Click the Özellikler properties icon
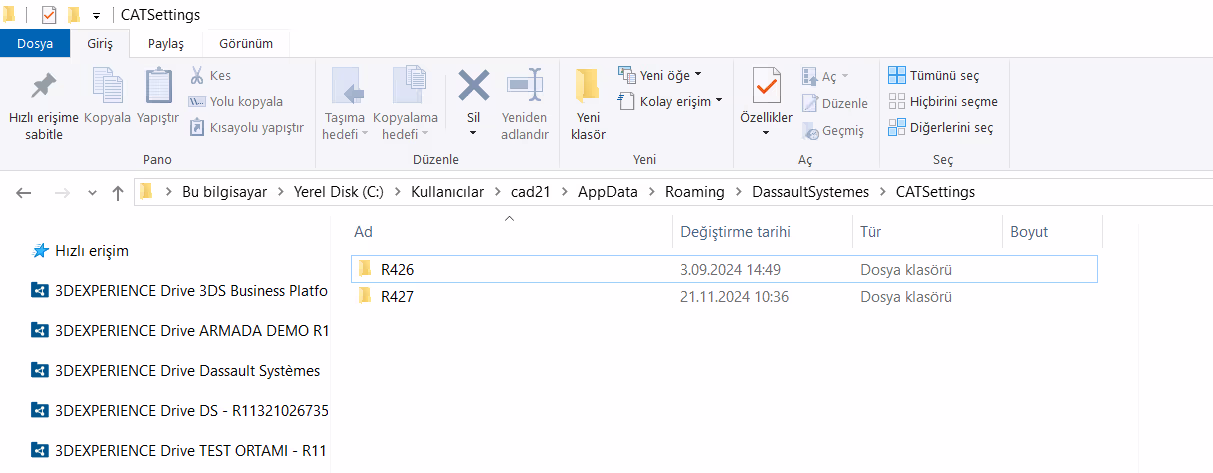The width and height of the screenshot is (1213, 473). (766, 87)
